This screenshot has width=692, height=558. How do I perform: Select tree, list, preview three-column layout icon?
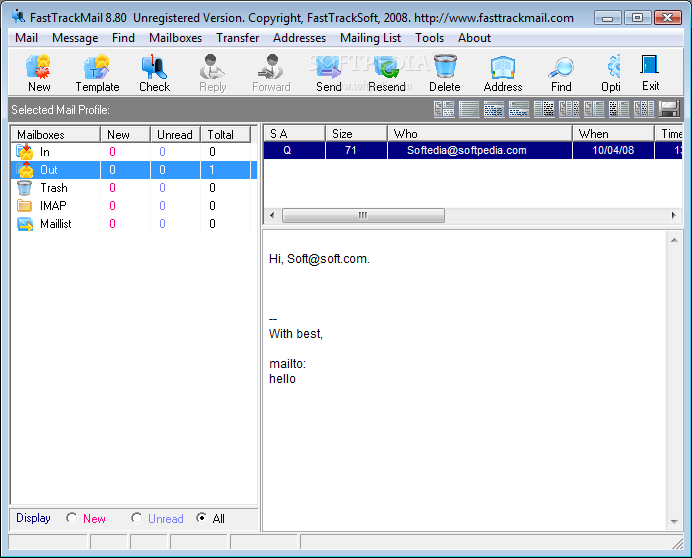569,109
